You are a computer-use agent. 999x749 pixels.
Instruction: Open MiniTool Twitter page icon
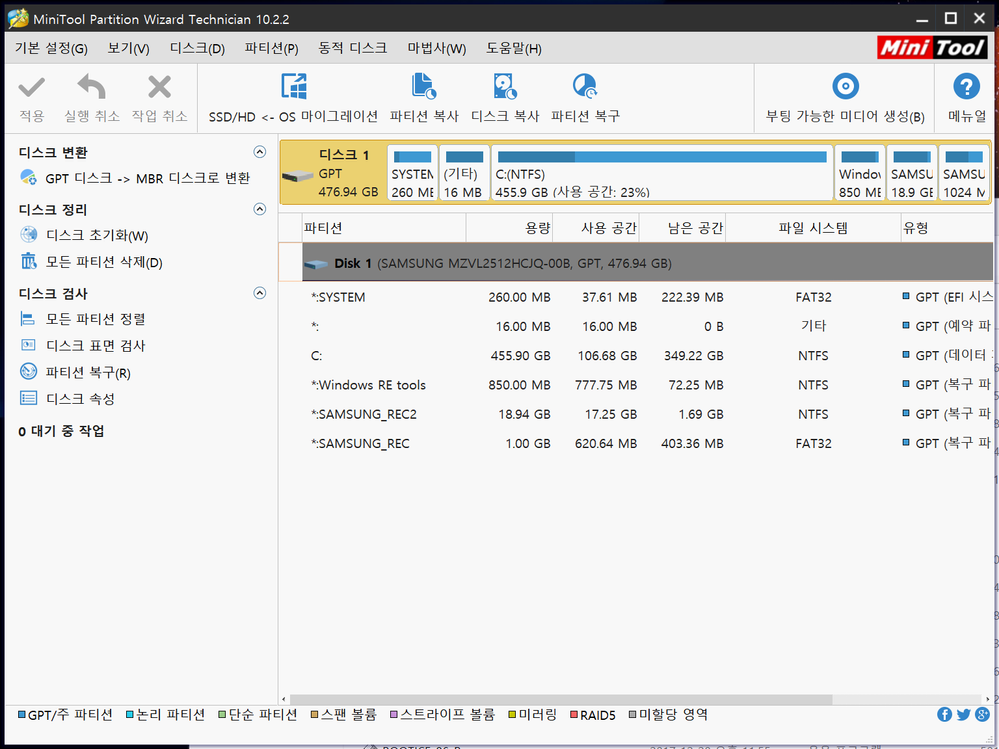pyautogui.click(x=963, y=715)
